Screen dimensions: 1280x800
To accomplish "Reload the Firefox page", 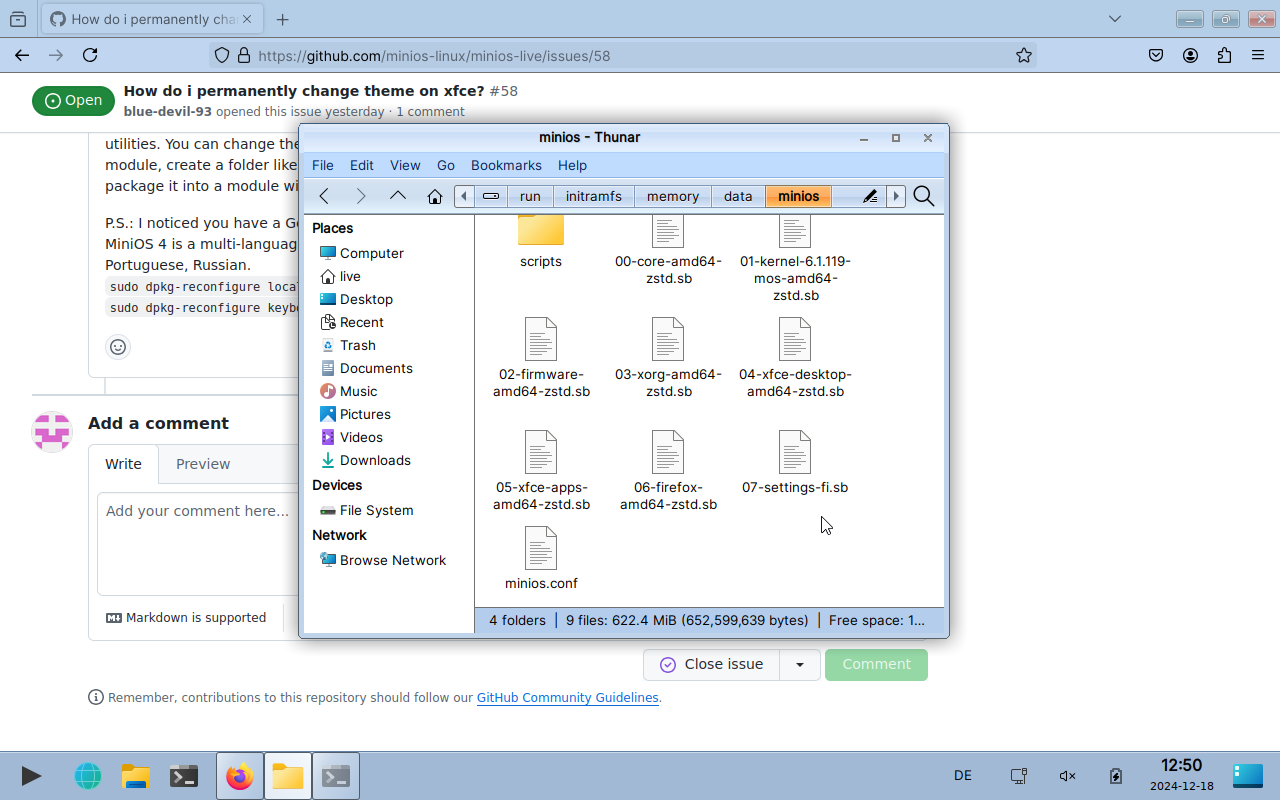I will (x=90, y=56).
